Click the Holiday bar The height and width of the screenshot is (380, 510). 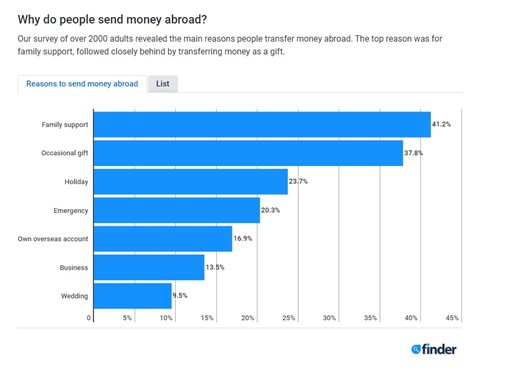(x=191, y=182)
